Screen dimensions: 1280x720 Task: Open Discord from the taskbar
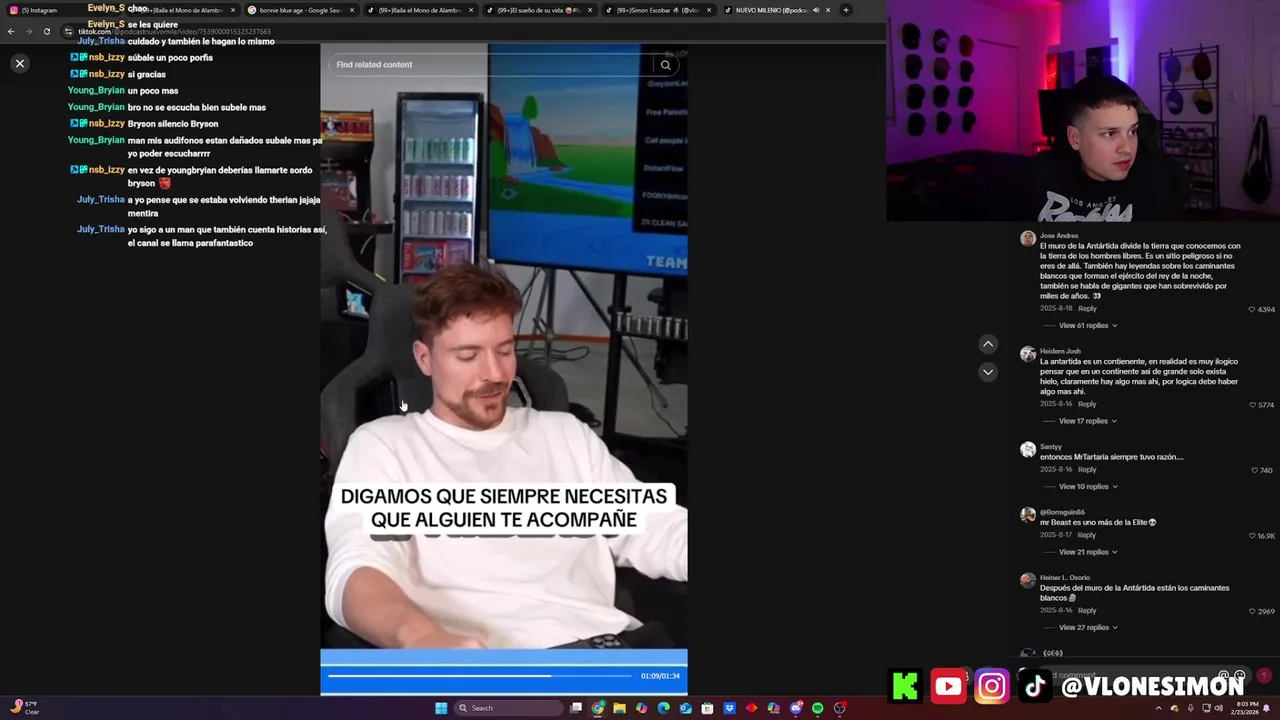[796, 708]
